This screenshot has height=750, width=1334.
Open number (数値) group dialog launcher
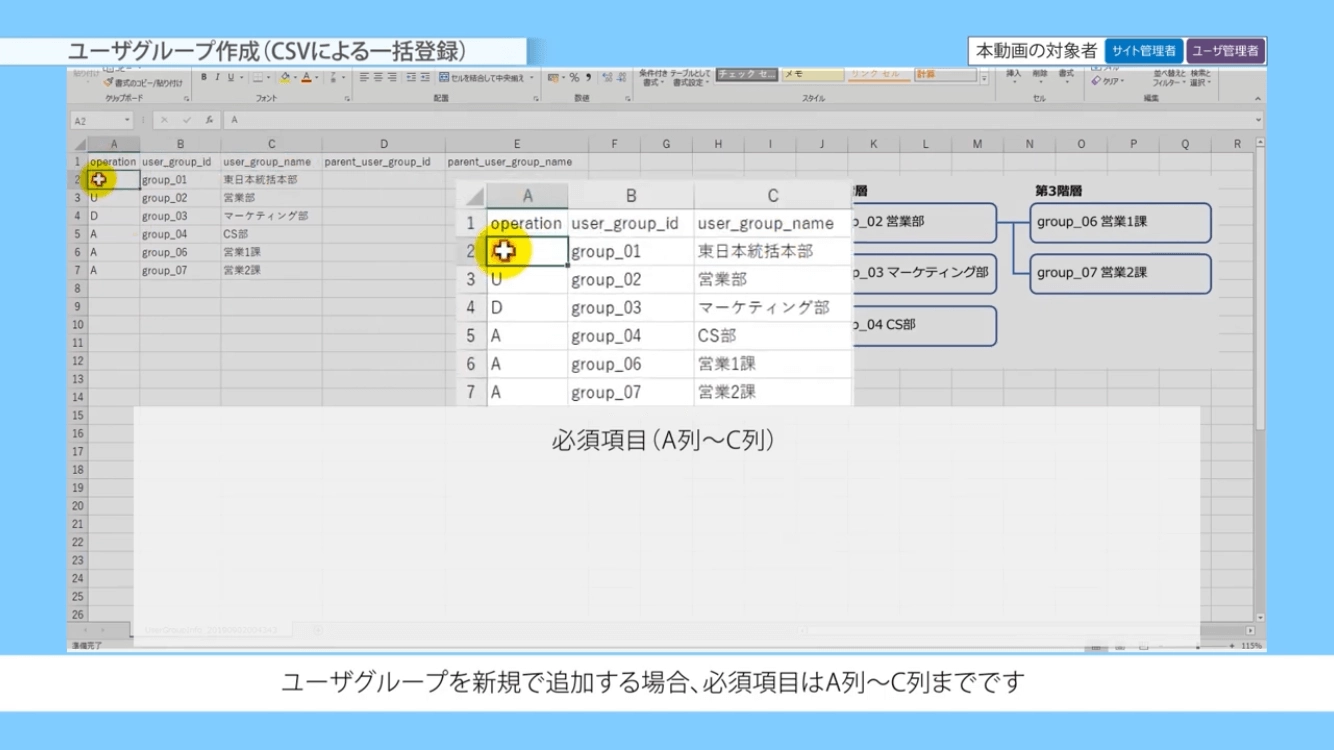tap(628, 99)
